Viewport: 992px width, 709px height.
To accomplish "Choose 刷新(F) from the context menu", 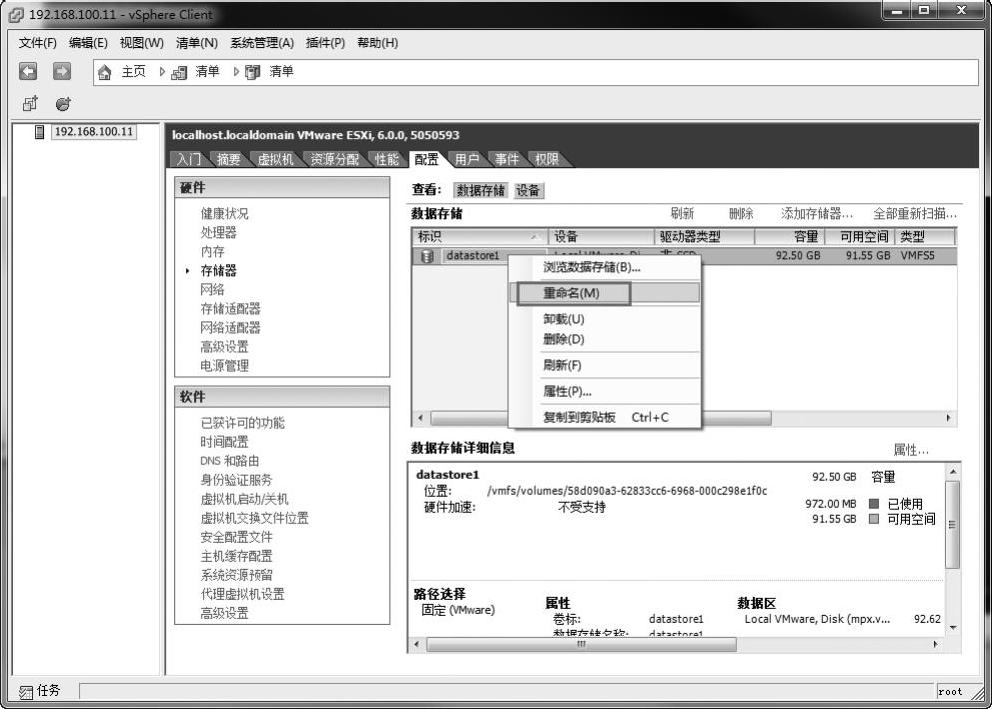I will pyautogui.click(x=604, y=365).
